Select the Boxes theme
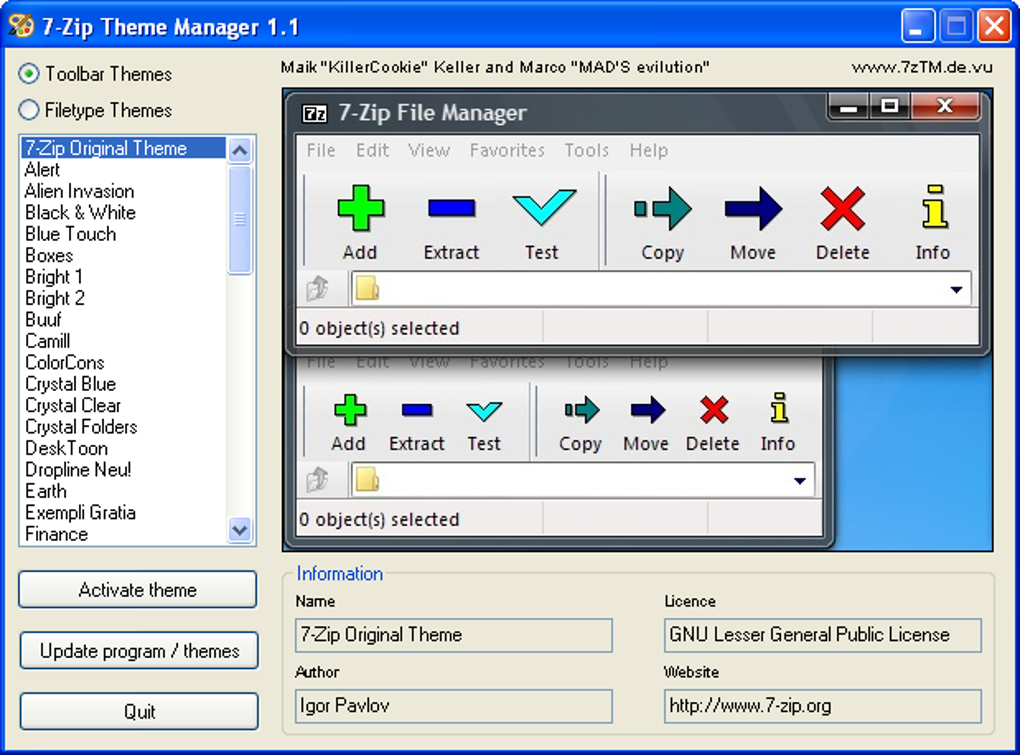1020x755 pixels. [x=124, y=256]
